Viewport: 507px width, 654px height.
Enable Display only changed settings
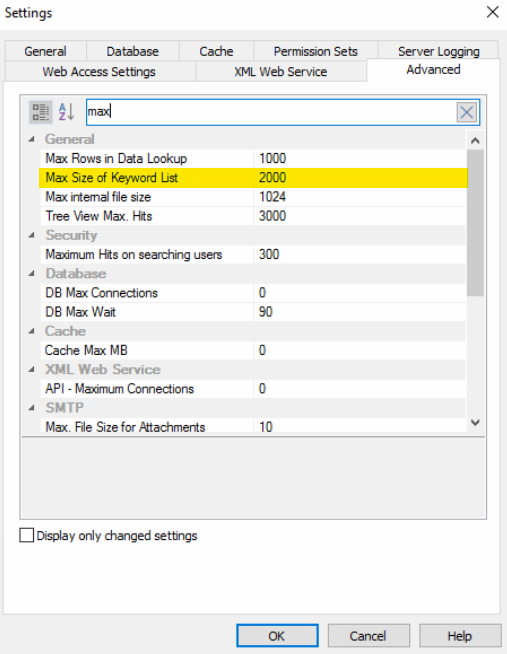tap(27, 535)
